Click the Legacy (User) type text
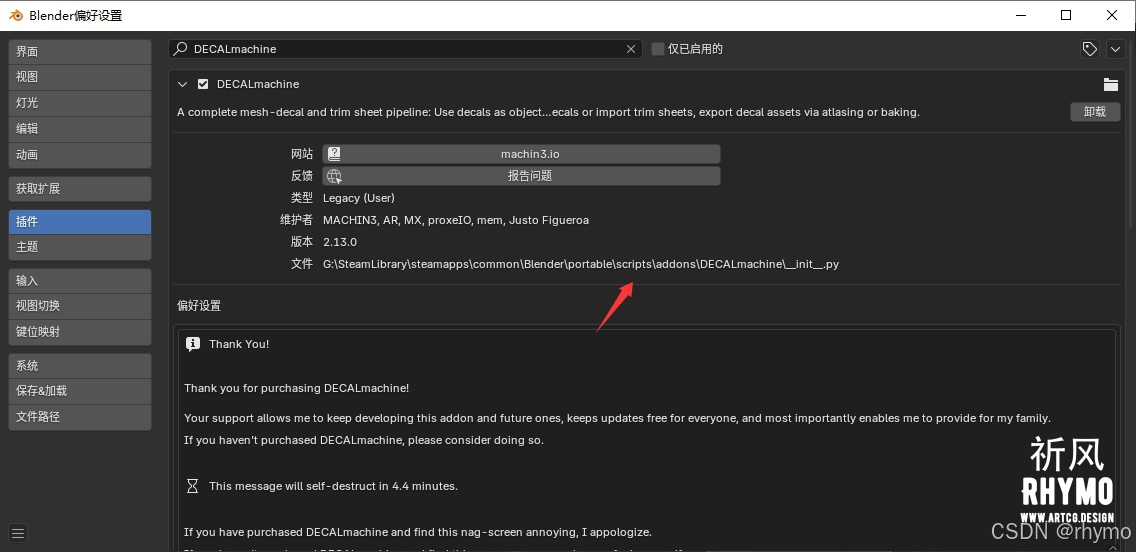This screenshot has width=1136, height=552. coord(359,198)
